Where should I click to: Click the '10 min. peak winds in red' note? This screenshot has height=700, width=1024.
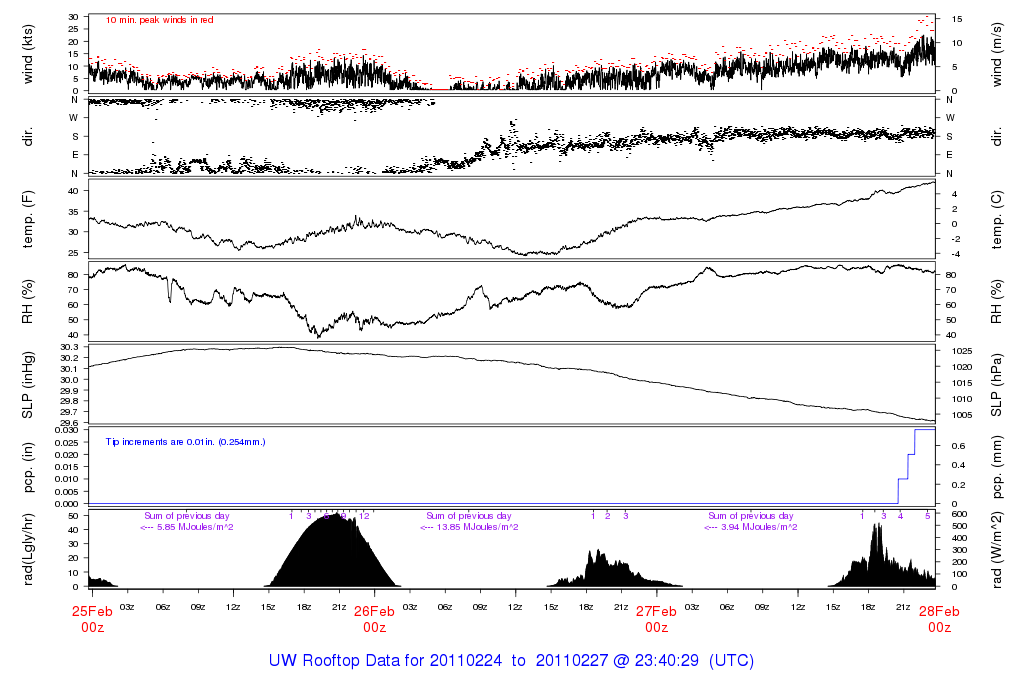click(159, 20)
